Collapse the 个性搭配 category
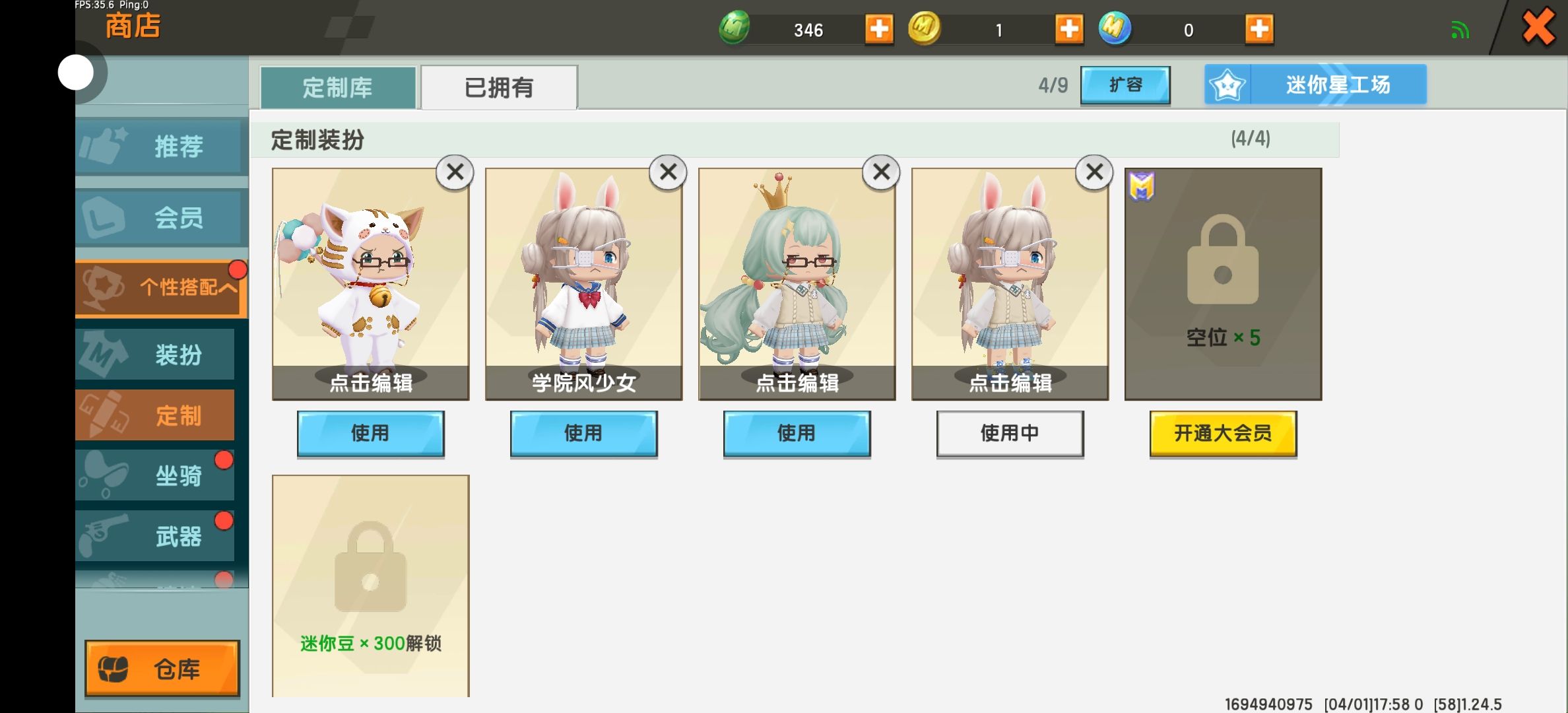 (162, 288)
